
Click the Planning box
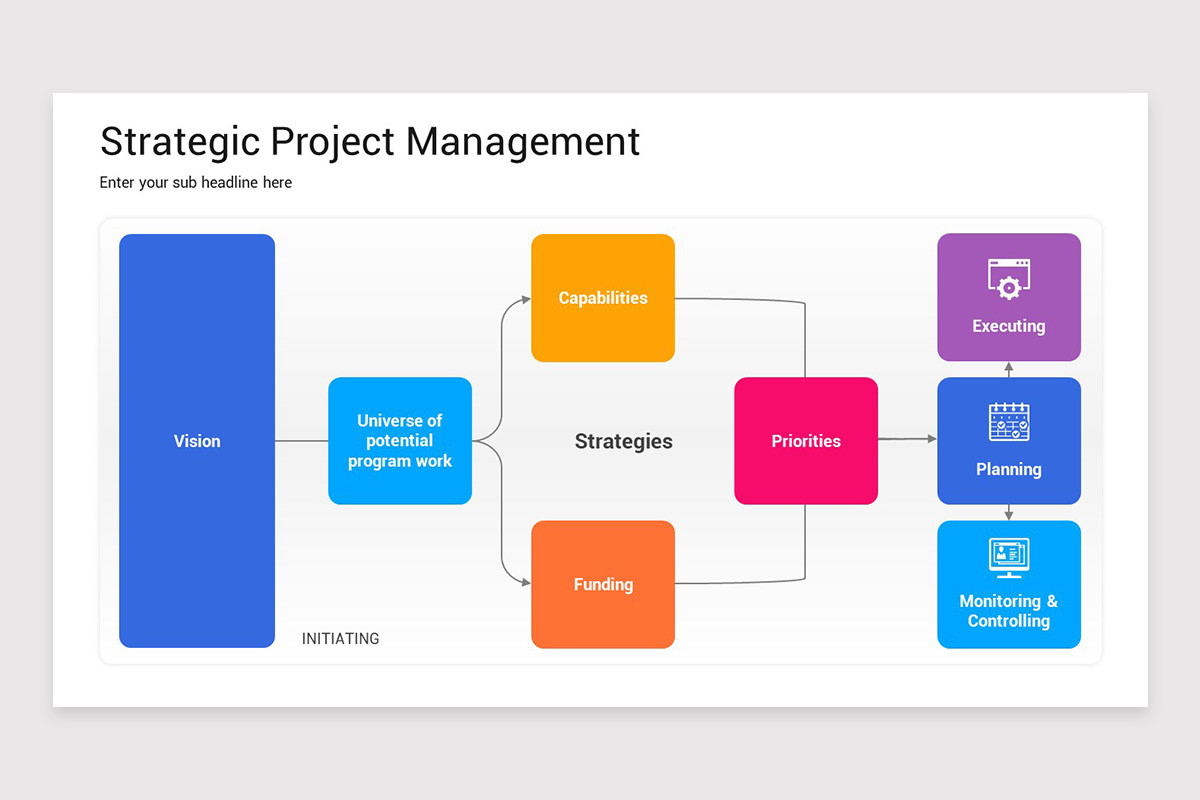click(x=1009, y=440)
